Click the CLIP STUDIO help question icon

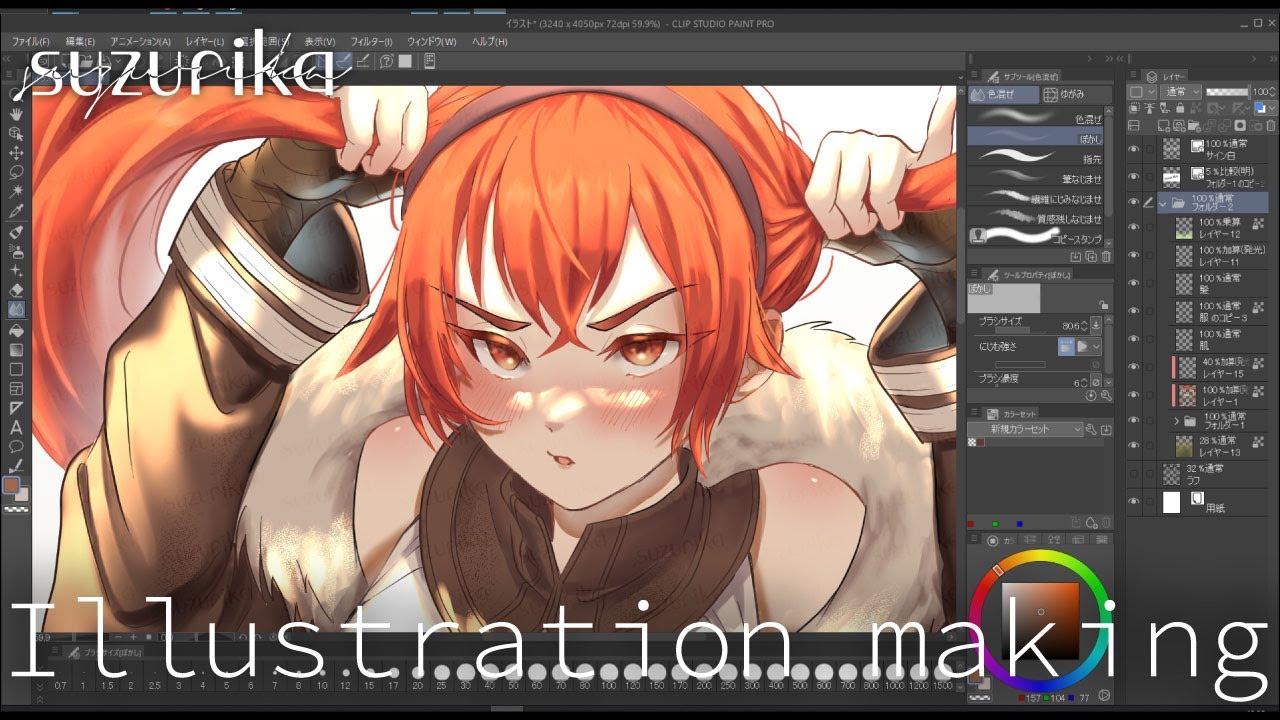(x=386, y=62)
